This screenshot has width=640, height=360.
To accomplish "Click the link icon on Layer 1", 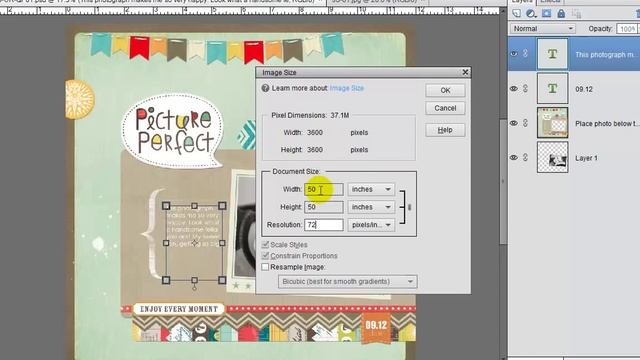I will (x=526, y=157).
